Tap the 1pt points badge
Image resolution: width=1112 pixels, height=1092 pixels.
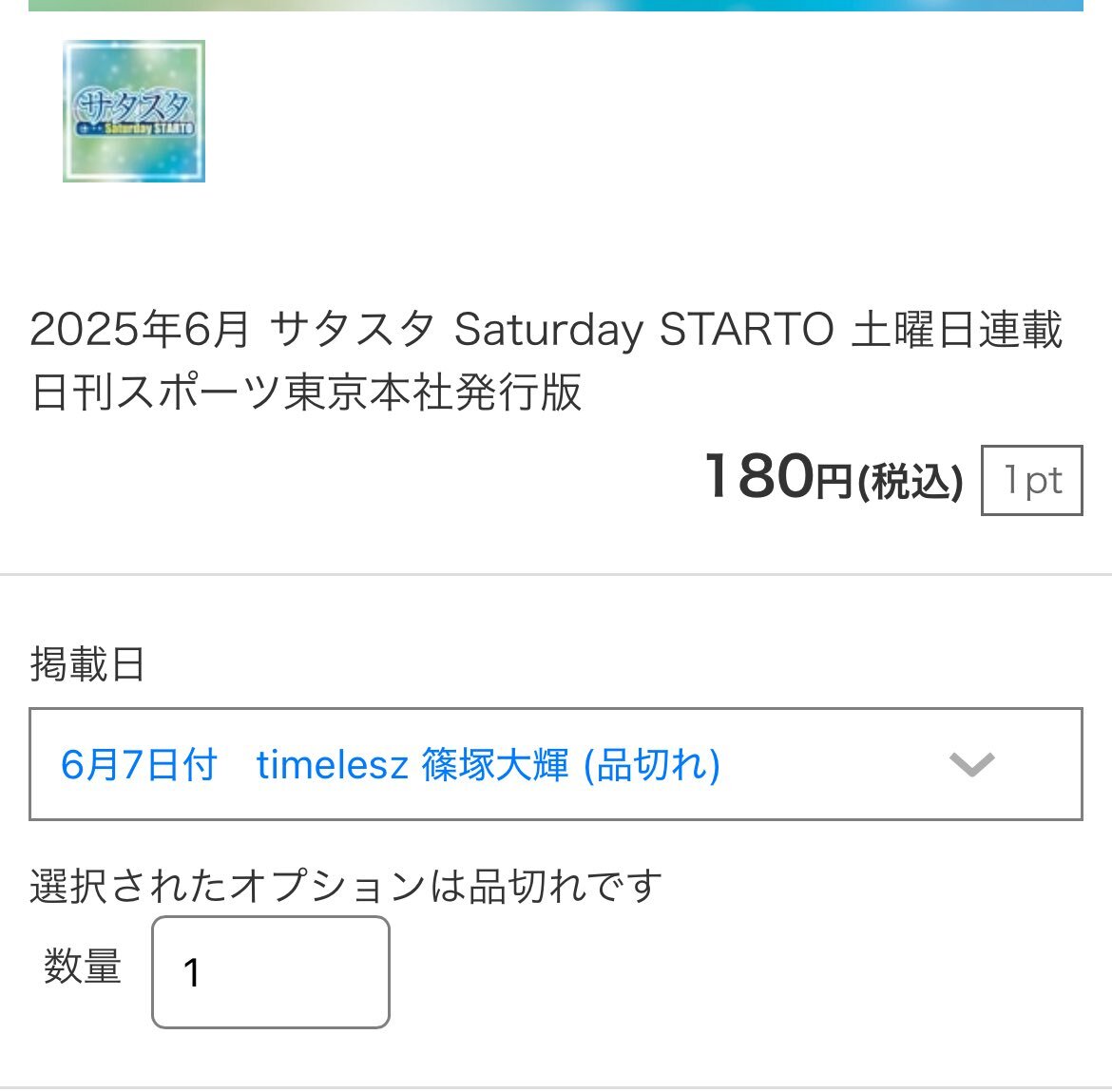(x=1032, y=480)
